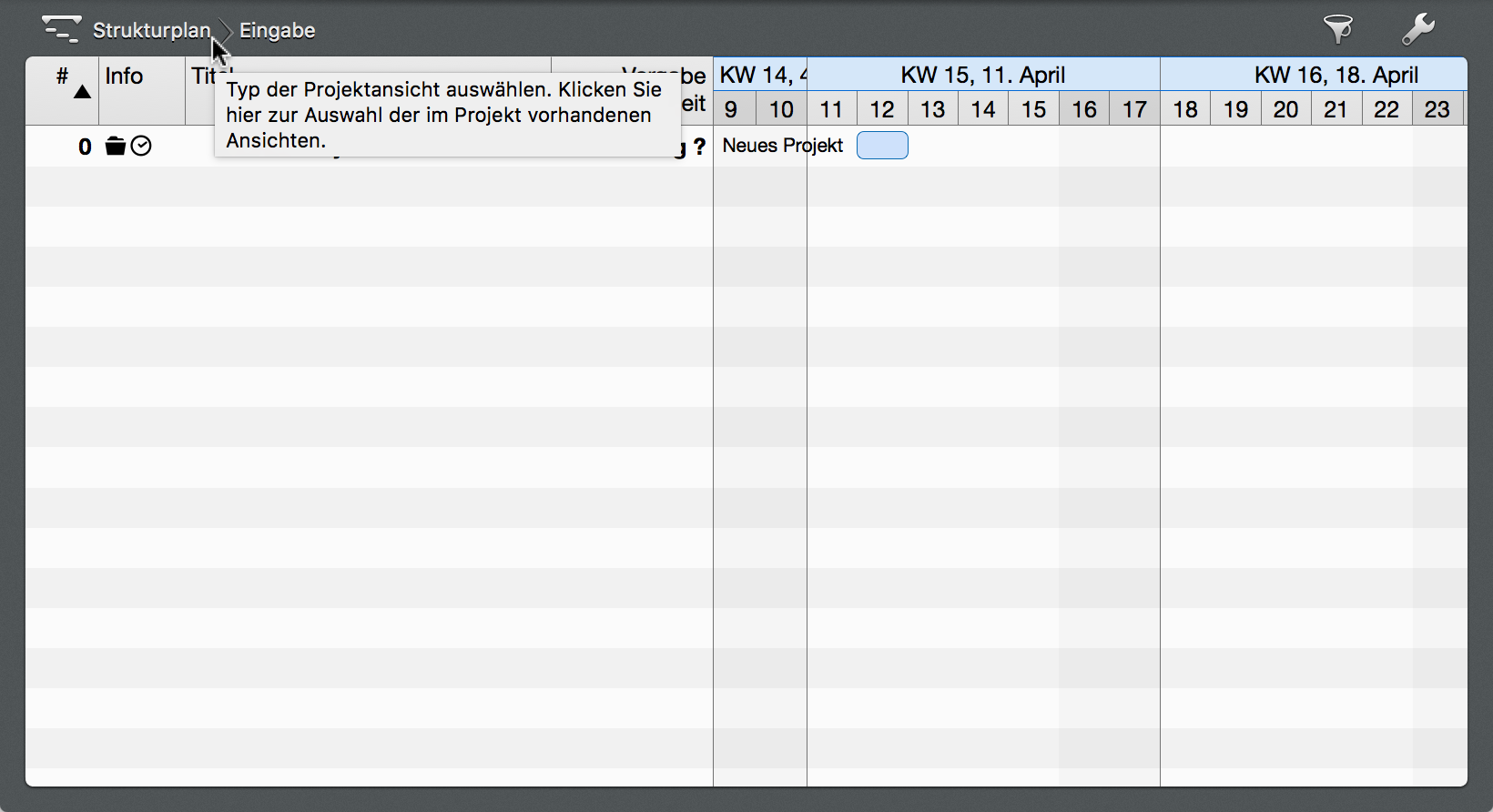This screenshot has height=812, width=1493.
Task: Click day 10 in timeline header
Action: click(781, 109)
